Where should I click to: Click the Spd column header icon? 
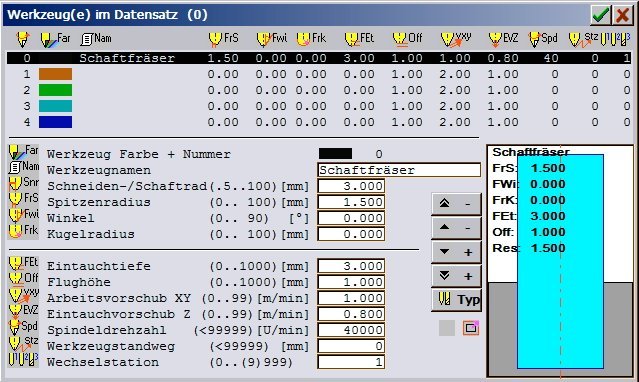pyautogui.click(x=543, y=39)
